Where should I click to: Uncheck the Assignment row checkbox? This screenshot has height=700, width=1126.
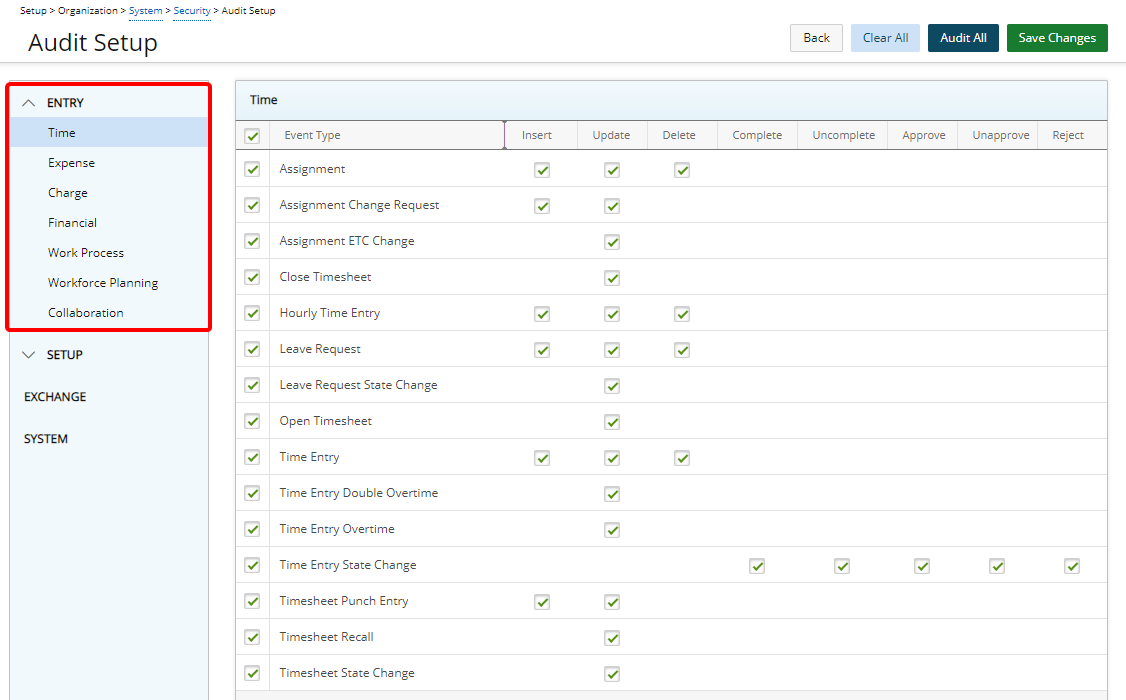[x=252, y=170]
